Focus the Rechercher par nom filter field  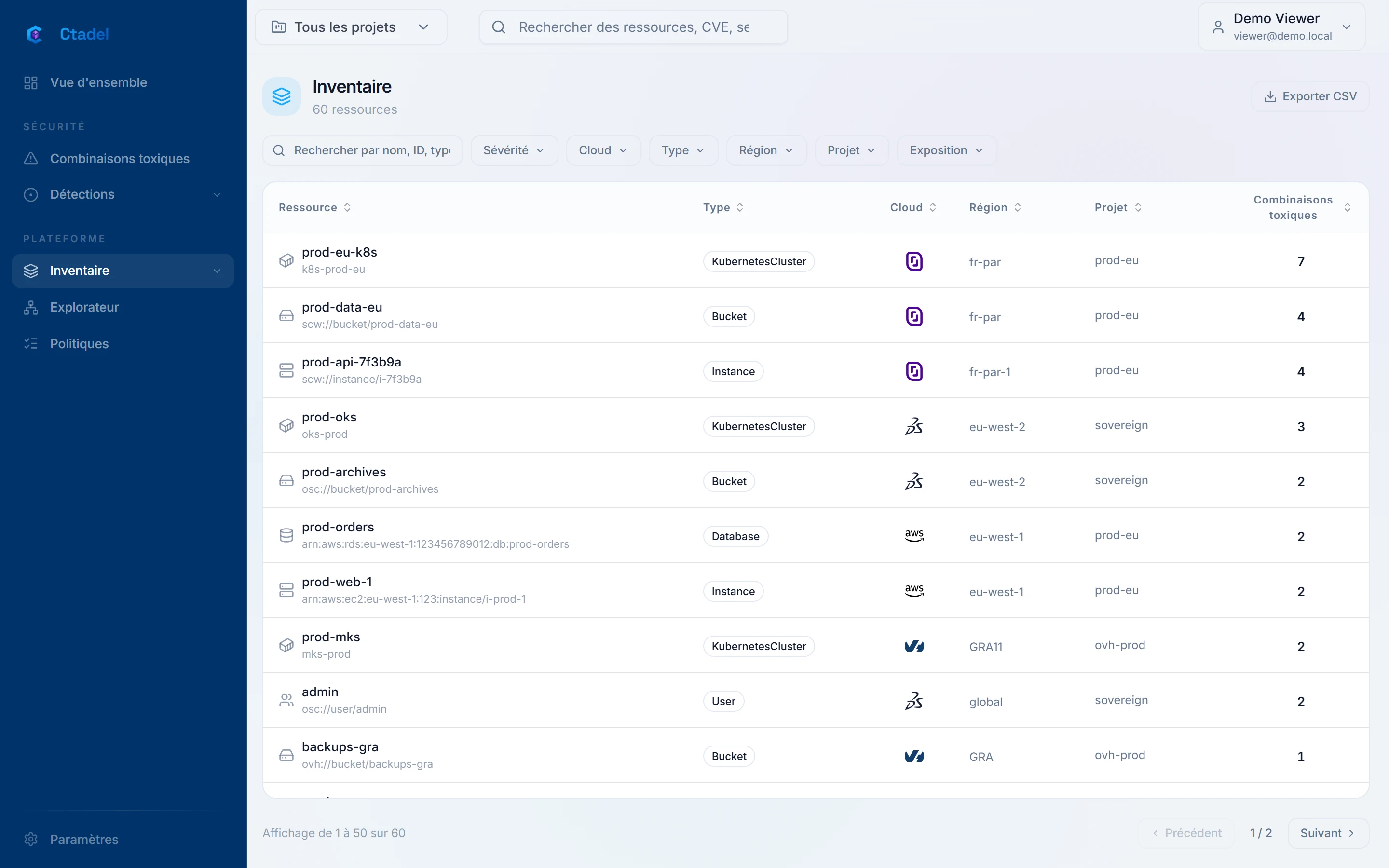coord(362,150)
